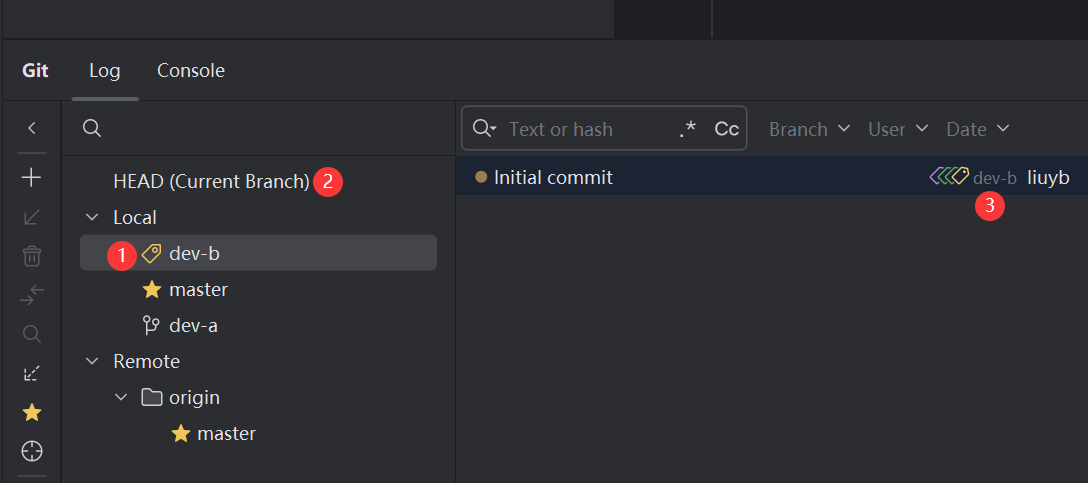1088x483 pixels.
Task: Toggle the match case Cc option
Action: pyautogui.click(x=727, y=129)
